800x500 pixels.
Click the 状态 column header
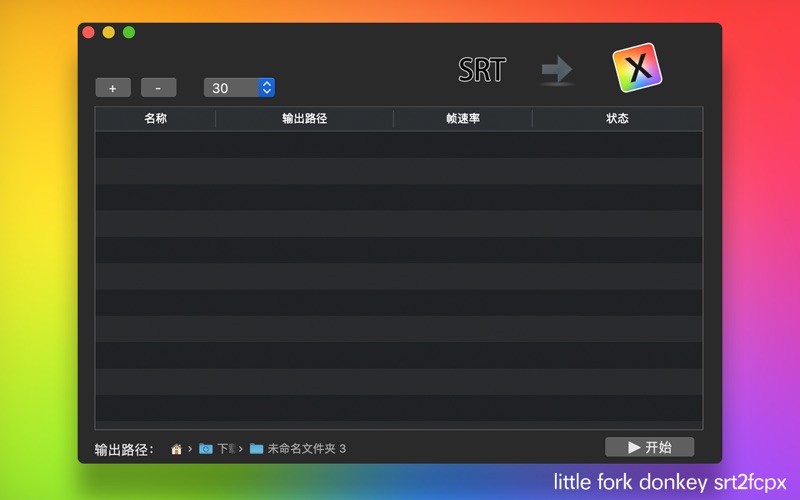tap(617, 119)
